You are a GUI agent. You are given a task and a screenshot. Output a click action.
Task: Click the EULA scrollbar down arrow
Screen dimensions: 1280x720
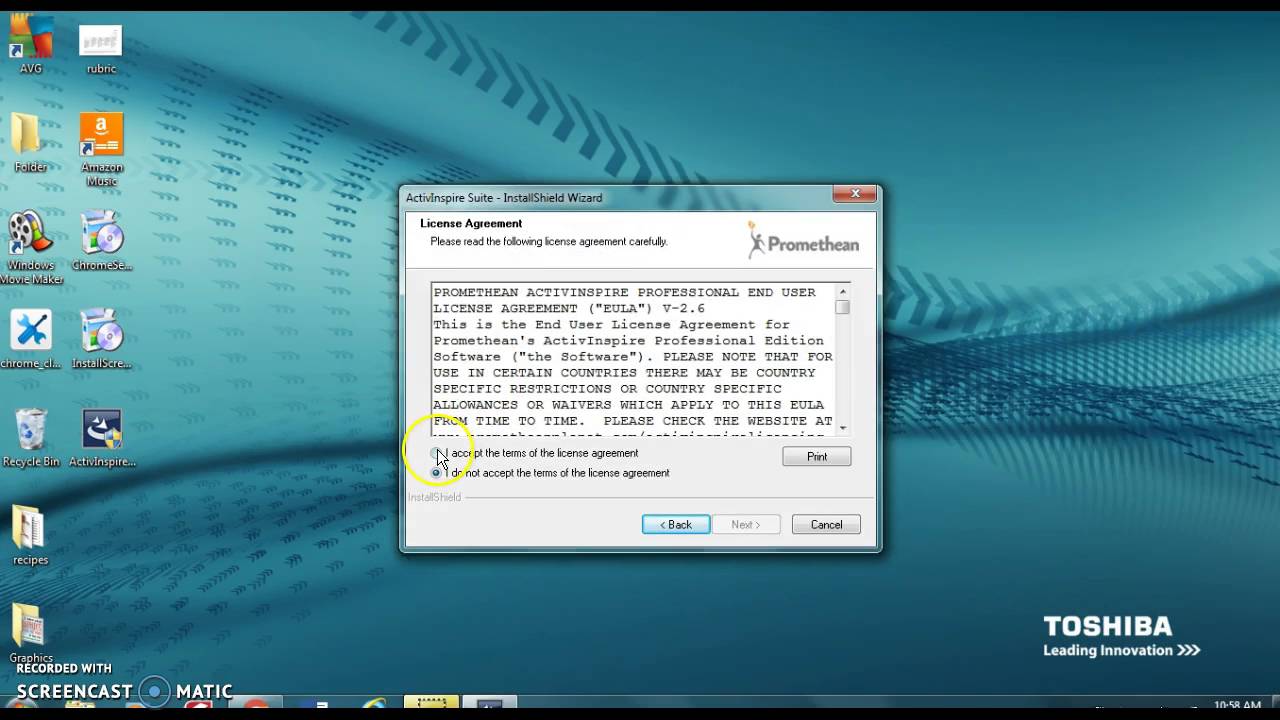(x=842, y=427)
